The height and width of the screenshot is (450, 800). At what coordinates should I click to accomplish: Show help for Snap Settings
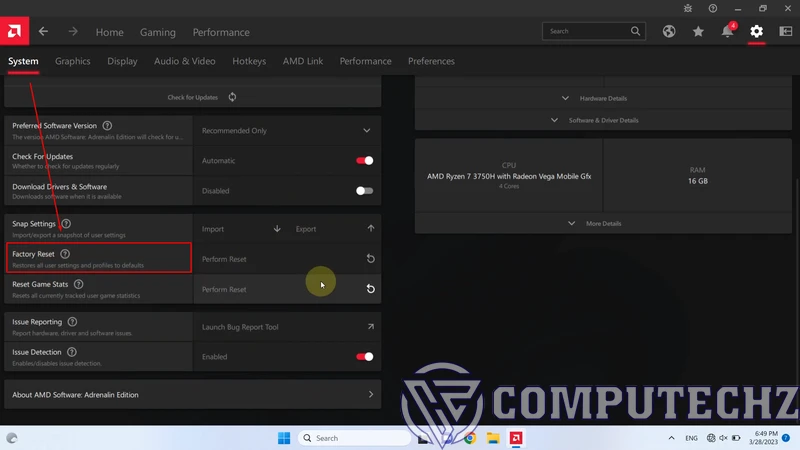point(66,223)
